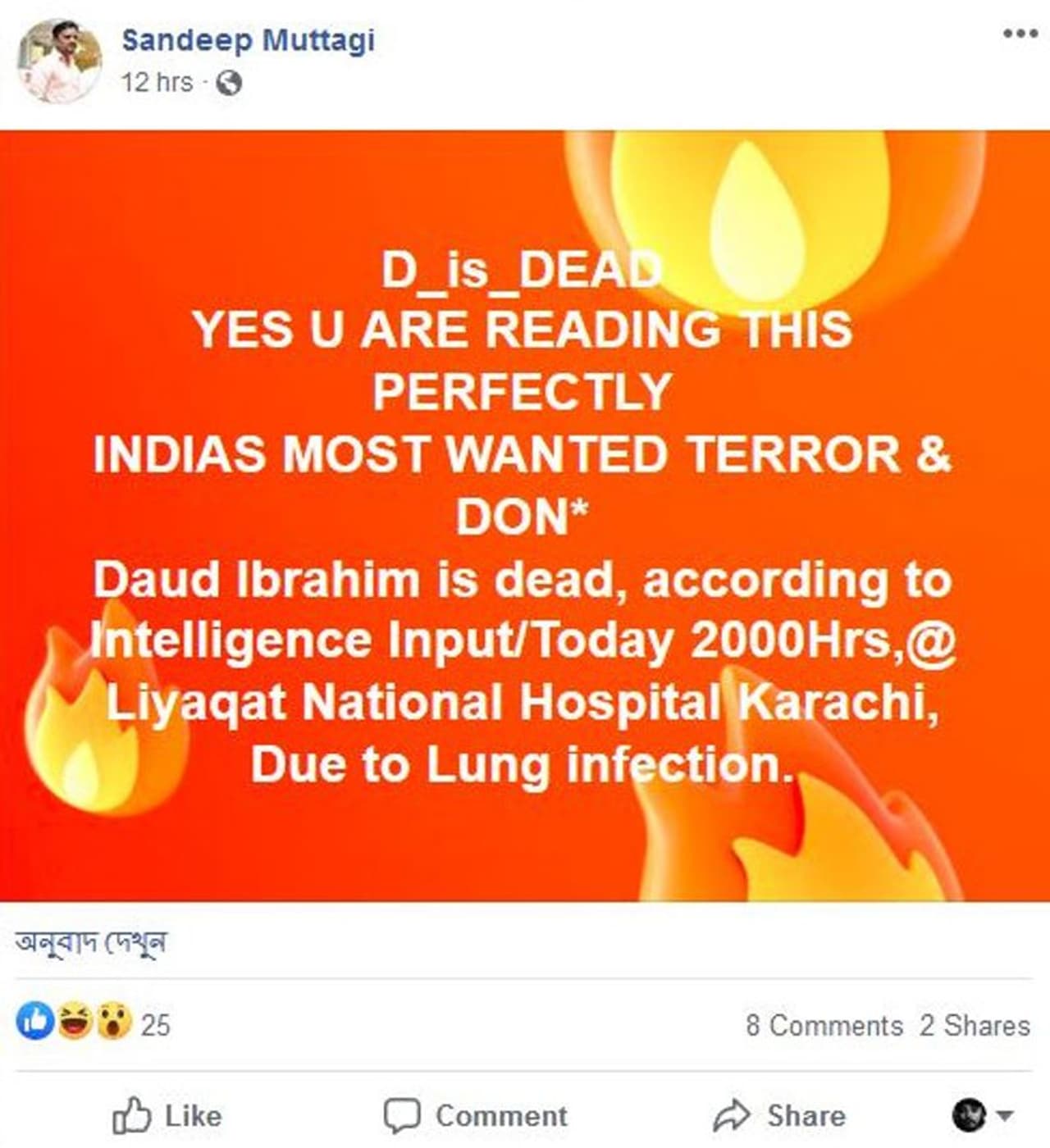This screenshot has height=1148, width=1050.
Task: Click the public globe audience icon
Action: pos(229,83)
